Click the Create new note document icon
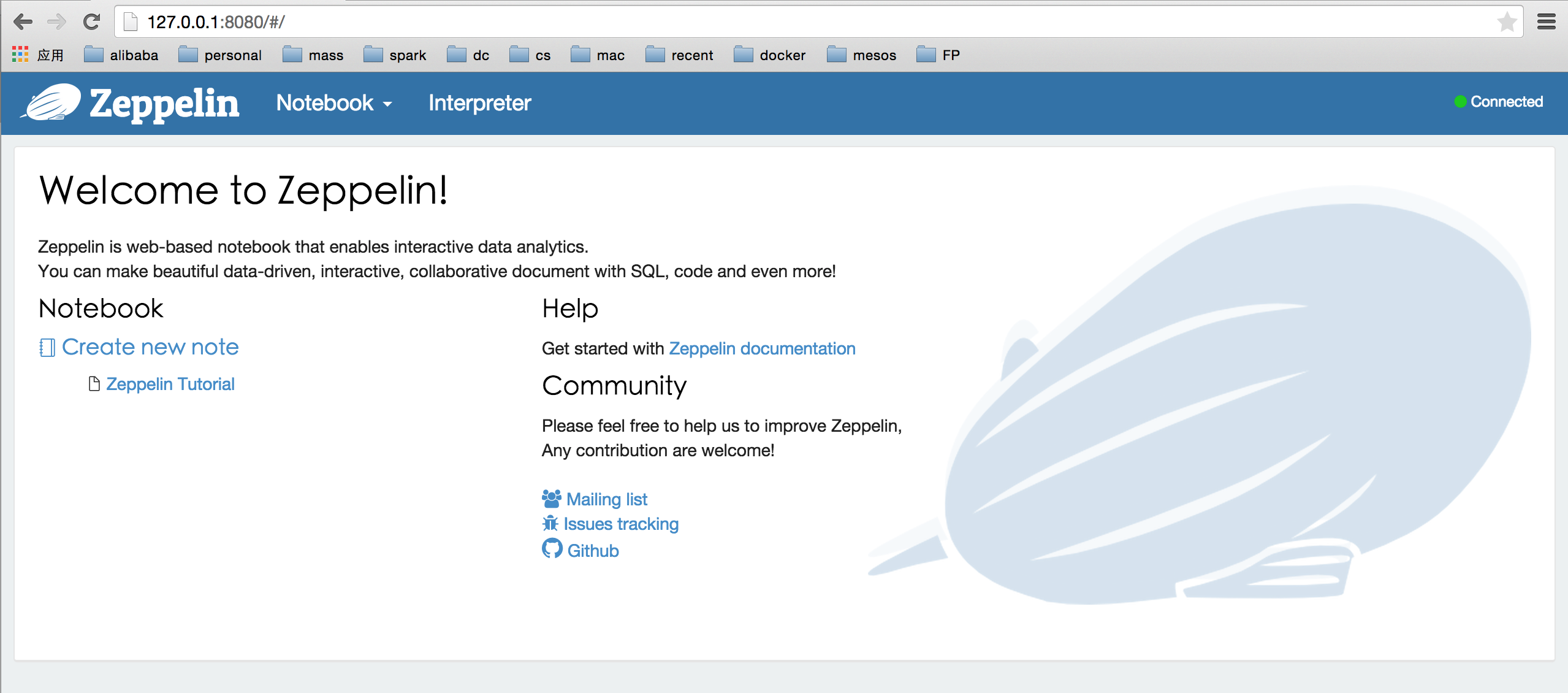Viewport: 1568px width, 693px height. (x=46, y=347)
